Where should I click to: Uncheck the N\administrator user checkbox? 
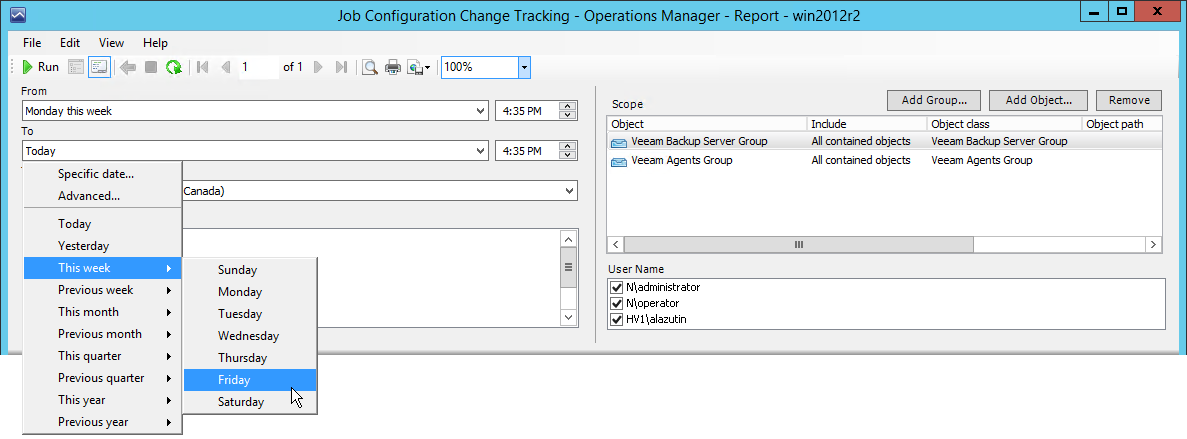tap(616, 287)
